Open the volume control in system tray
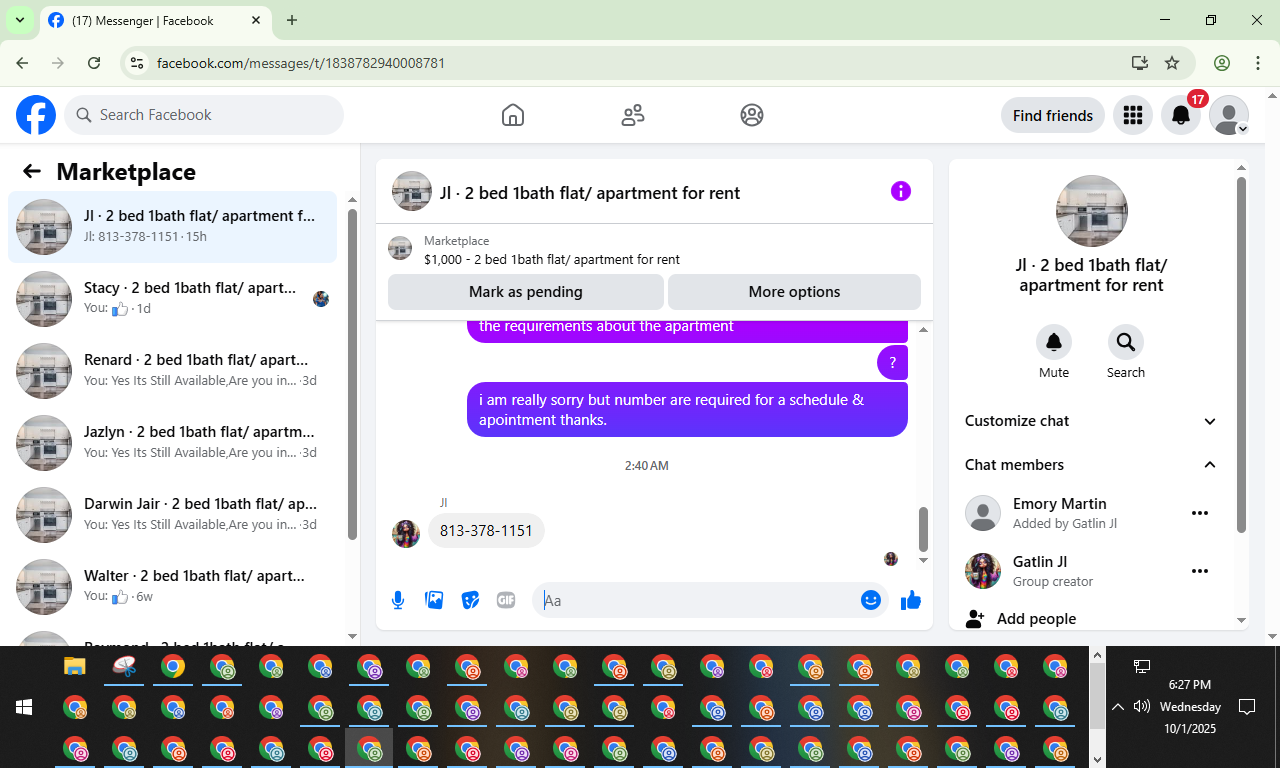The width and height of the screenshot is (1280, 768). 1142,707
